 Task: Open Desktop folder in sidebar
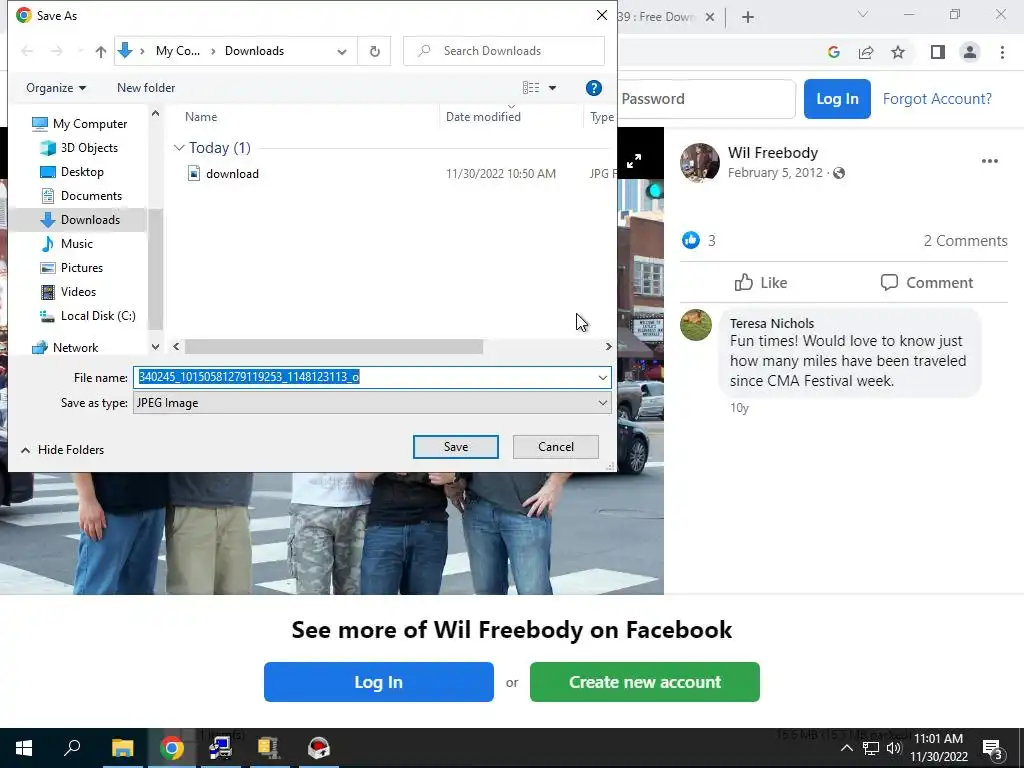pos(82,172)
